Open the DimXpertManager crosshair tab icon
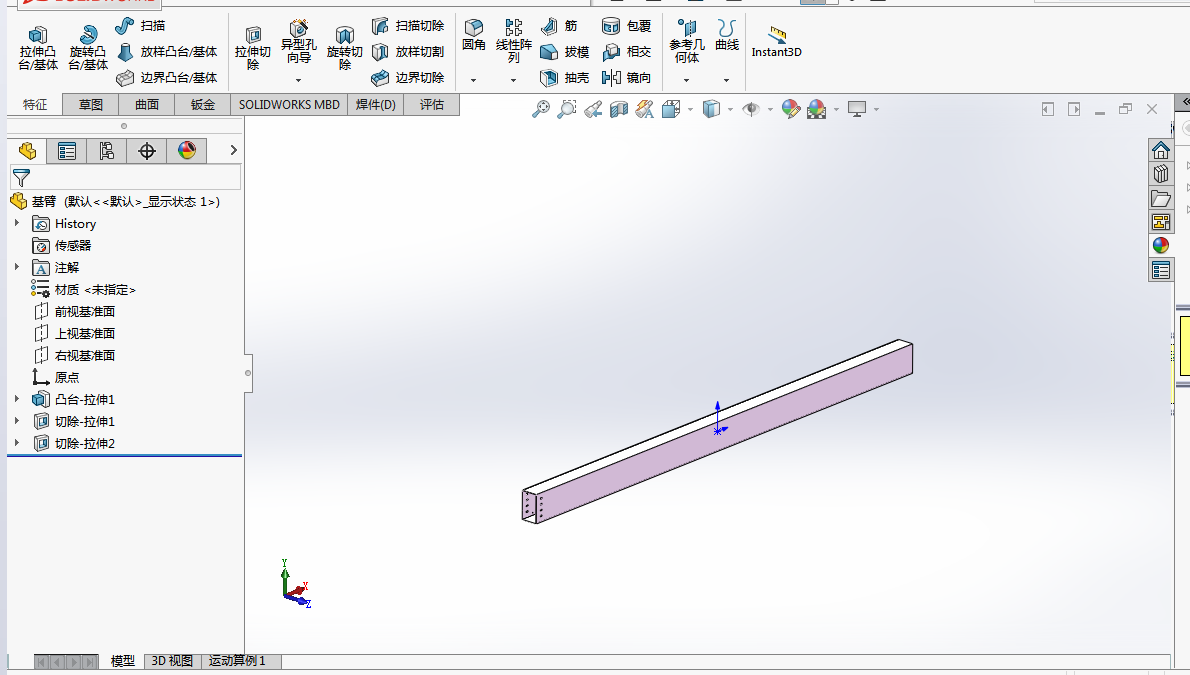Viewport: 1190px width, 675px height. [147, 151]
